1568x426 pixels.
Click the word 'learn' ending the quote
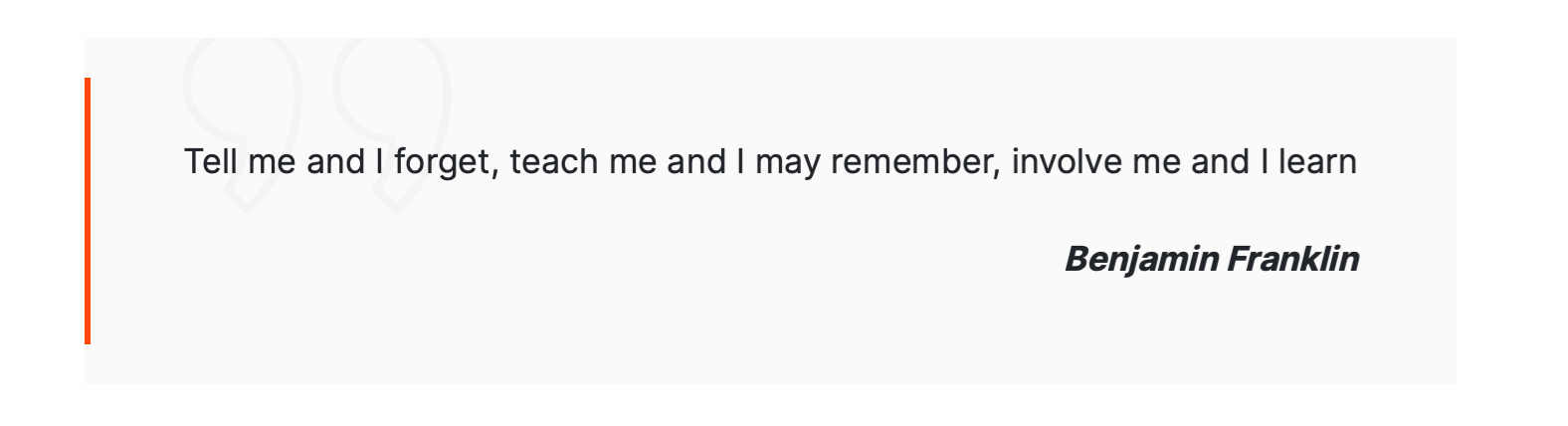1317,161
